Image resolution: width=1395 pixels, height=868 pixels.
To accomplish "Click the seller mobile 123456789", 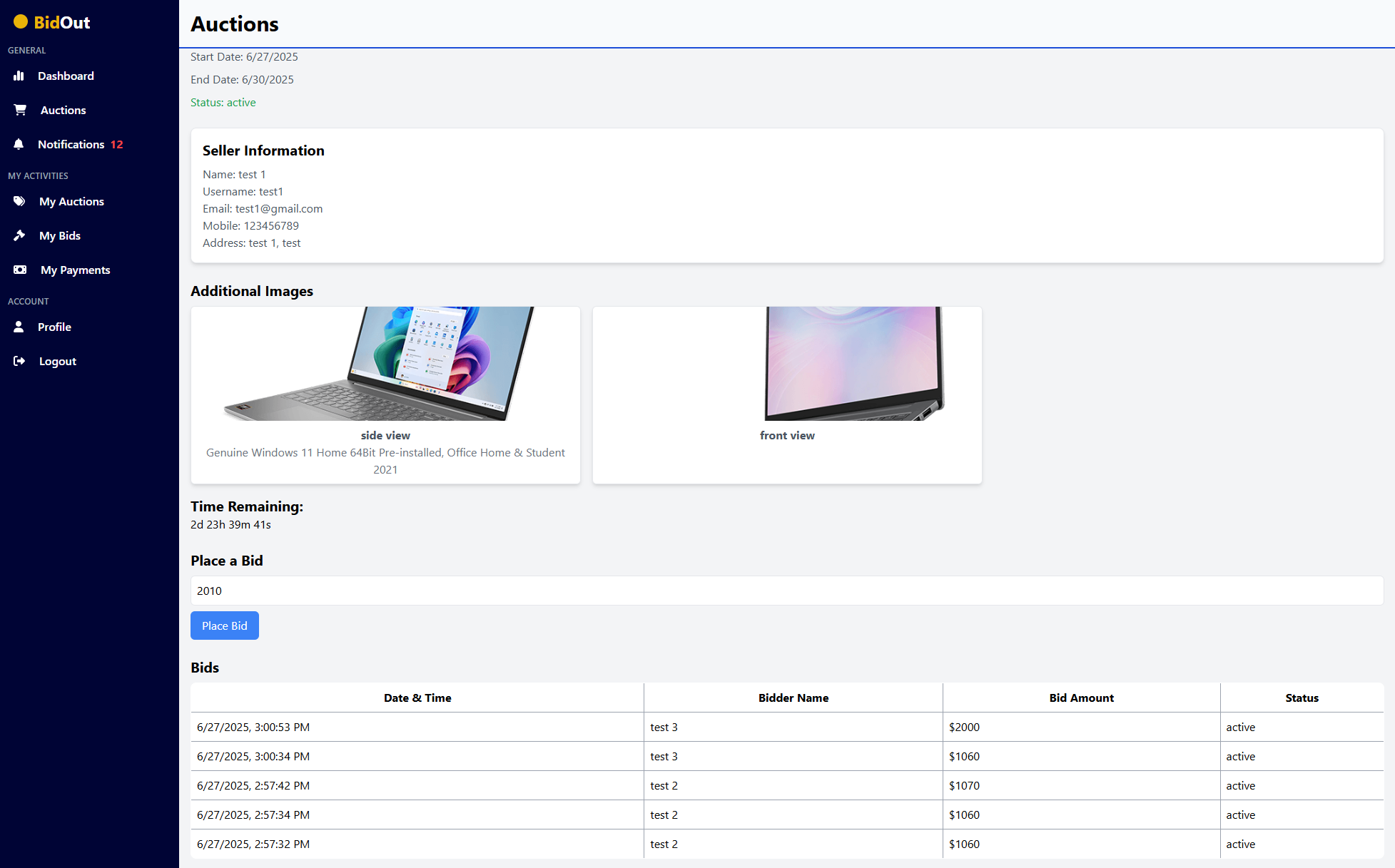I will [271, 225].
